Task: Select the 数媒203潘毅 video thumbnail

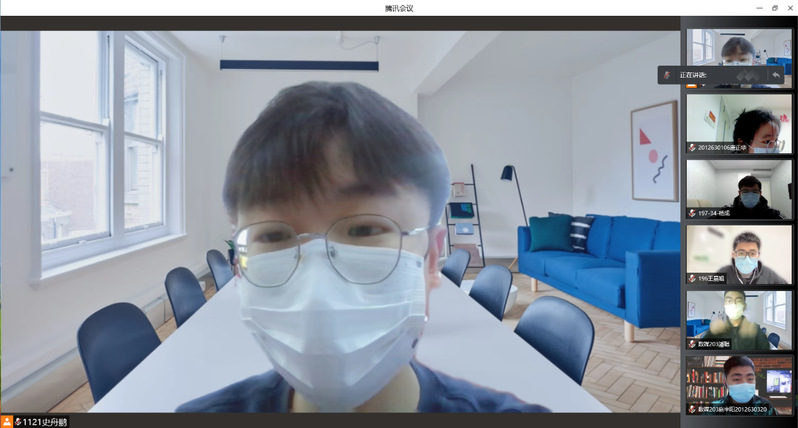Action: coord(738,320)
